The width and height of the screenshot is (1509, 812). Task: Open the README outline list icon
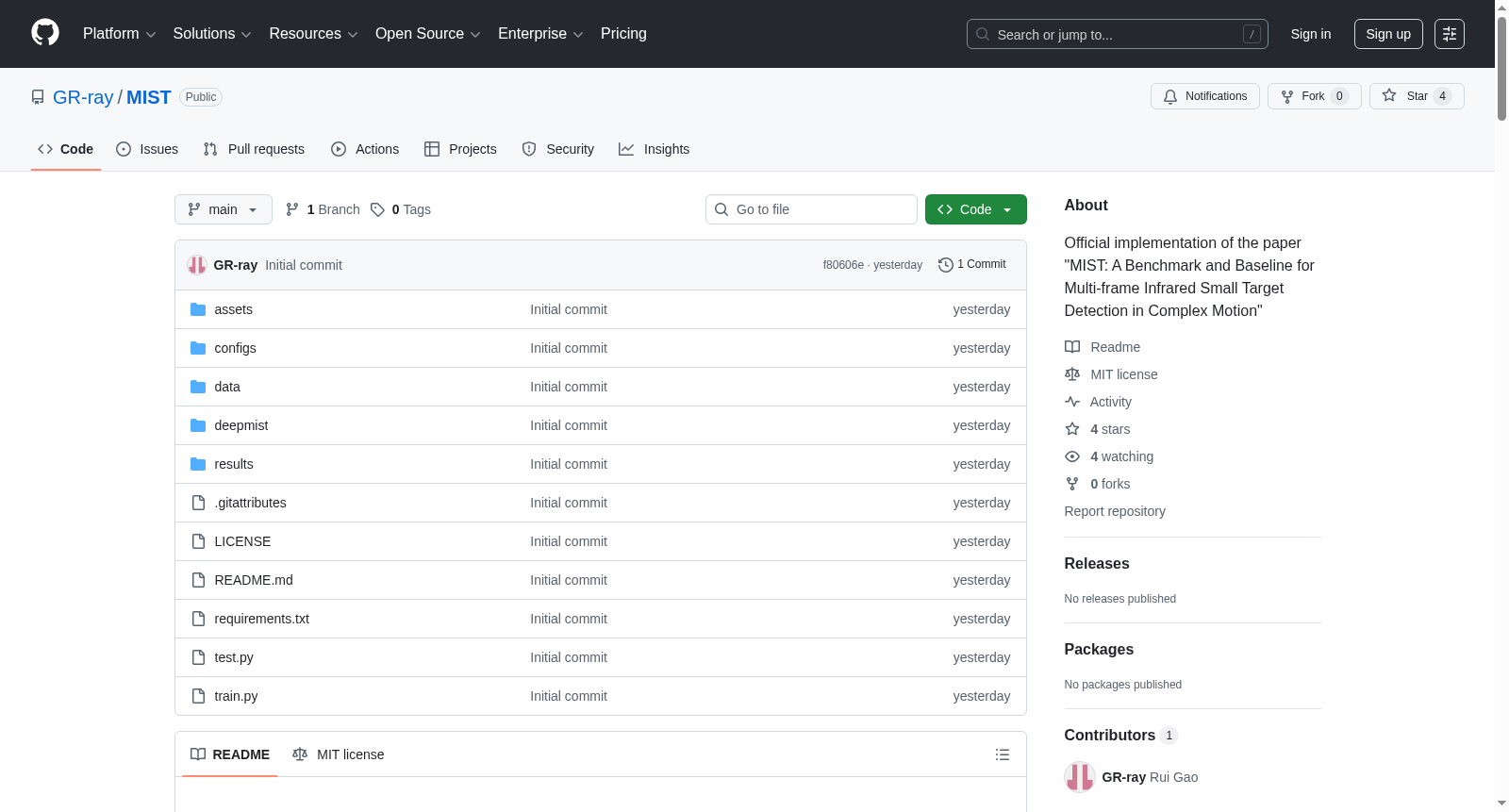(1003, 754)
